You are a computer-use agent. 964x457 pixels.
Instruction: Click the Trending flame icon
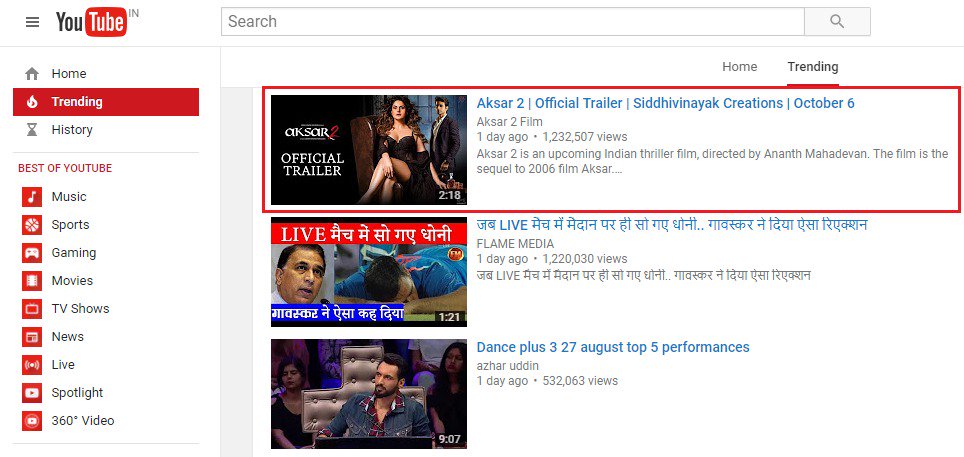[32, 102]
